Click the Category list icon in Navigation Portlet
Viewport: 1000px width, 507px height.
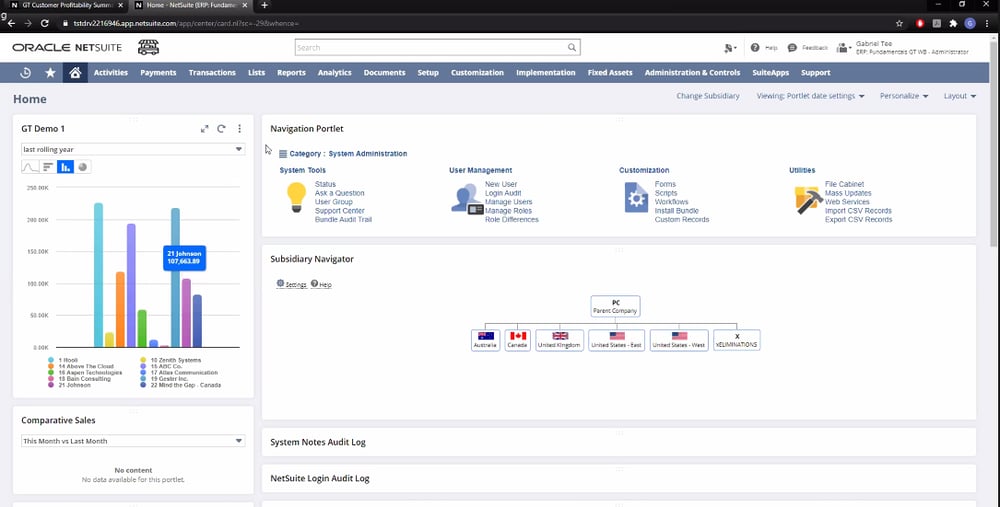click(283, 154)
